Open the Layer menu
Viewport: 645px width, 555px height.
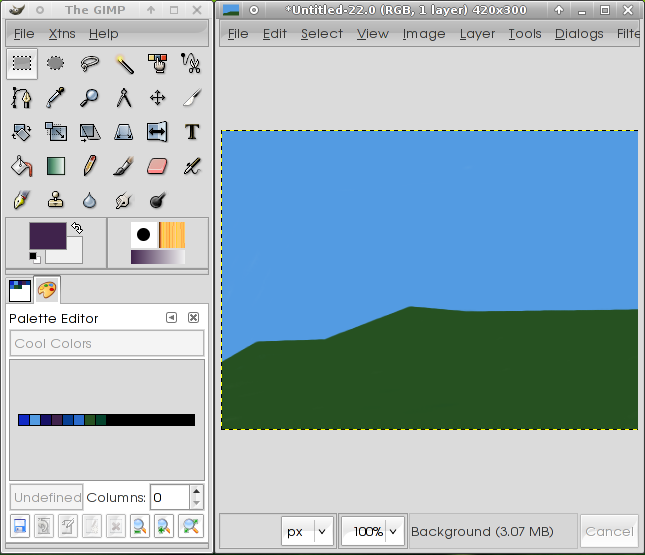point(477,34)
